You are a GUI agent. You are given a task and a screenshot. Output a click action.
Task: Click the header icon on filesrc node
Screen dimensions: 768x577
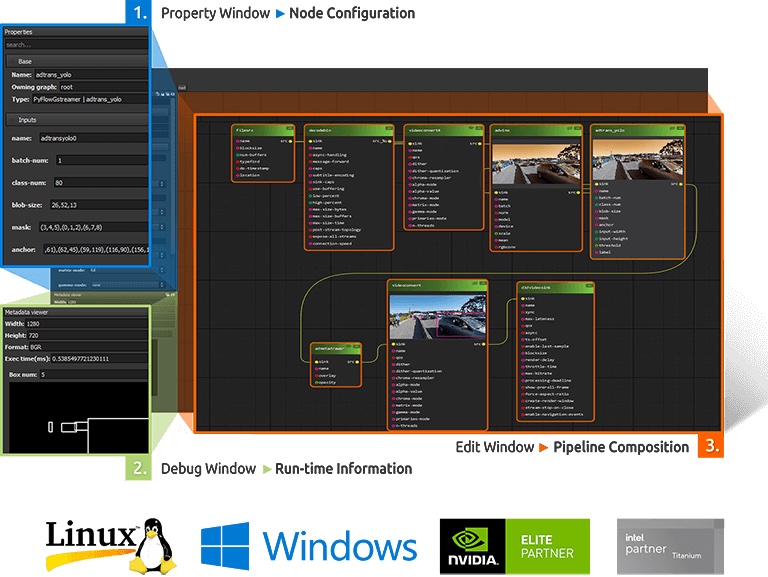point(289,129)
